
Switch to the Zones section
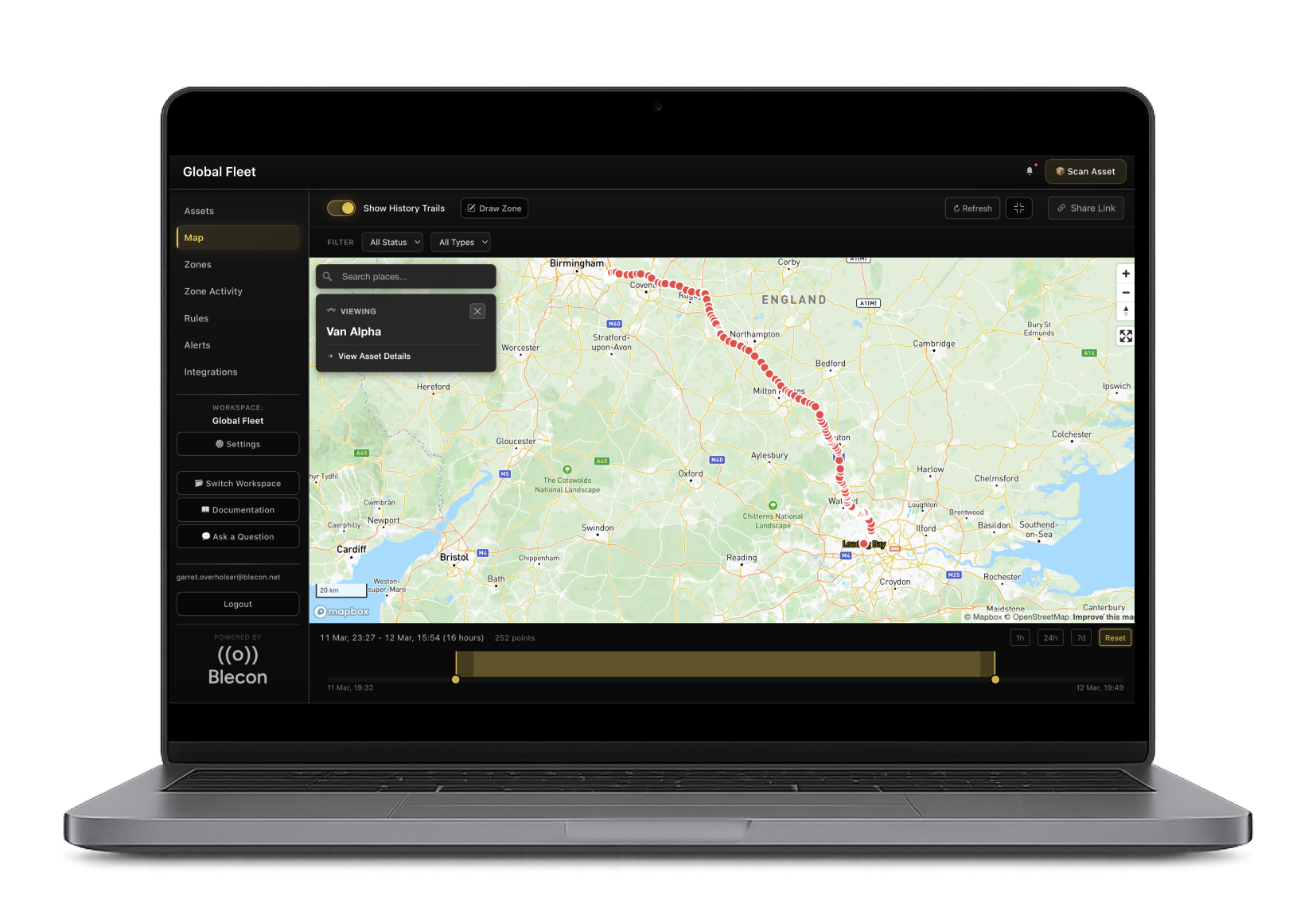click(x=197, y=264)
